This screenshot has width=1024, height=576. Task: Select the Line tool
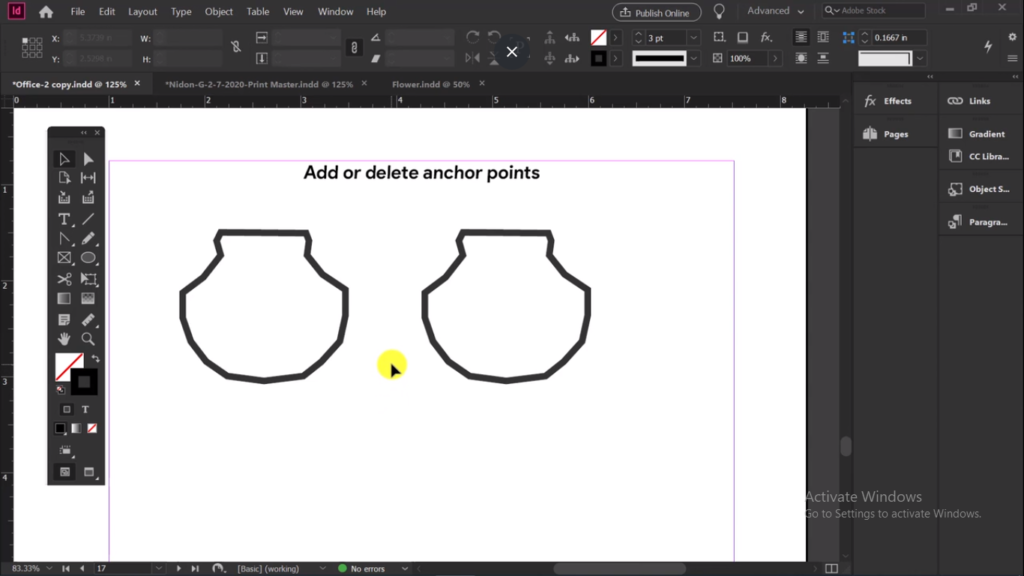[88, 219]
